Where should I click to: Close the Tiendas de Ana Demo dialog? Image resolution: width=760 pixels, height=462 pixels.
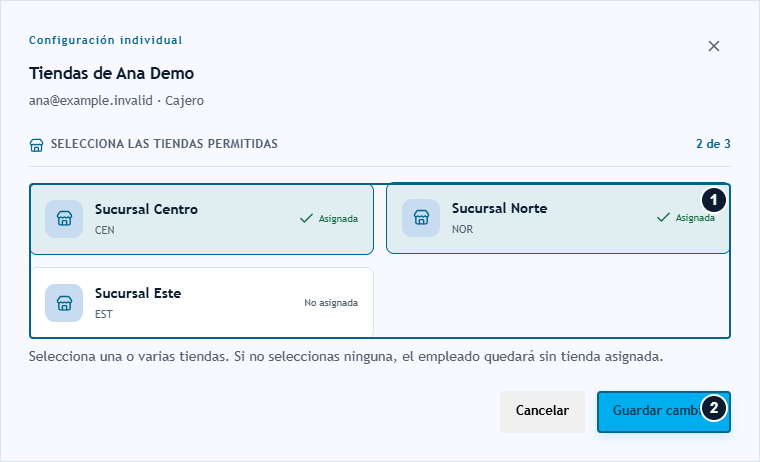[713, 46]
